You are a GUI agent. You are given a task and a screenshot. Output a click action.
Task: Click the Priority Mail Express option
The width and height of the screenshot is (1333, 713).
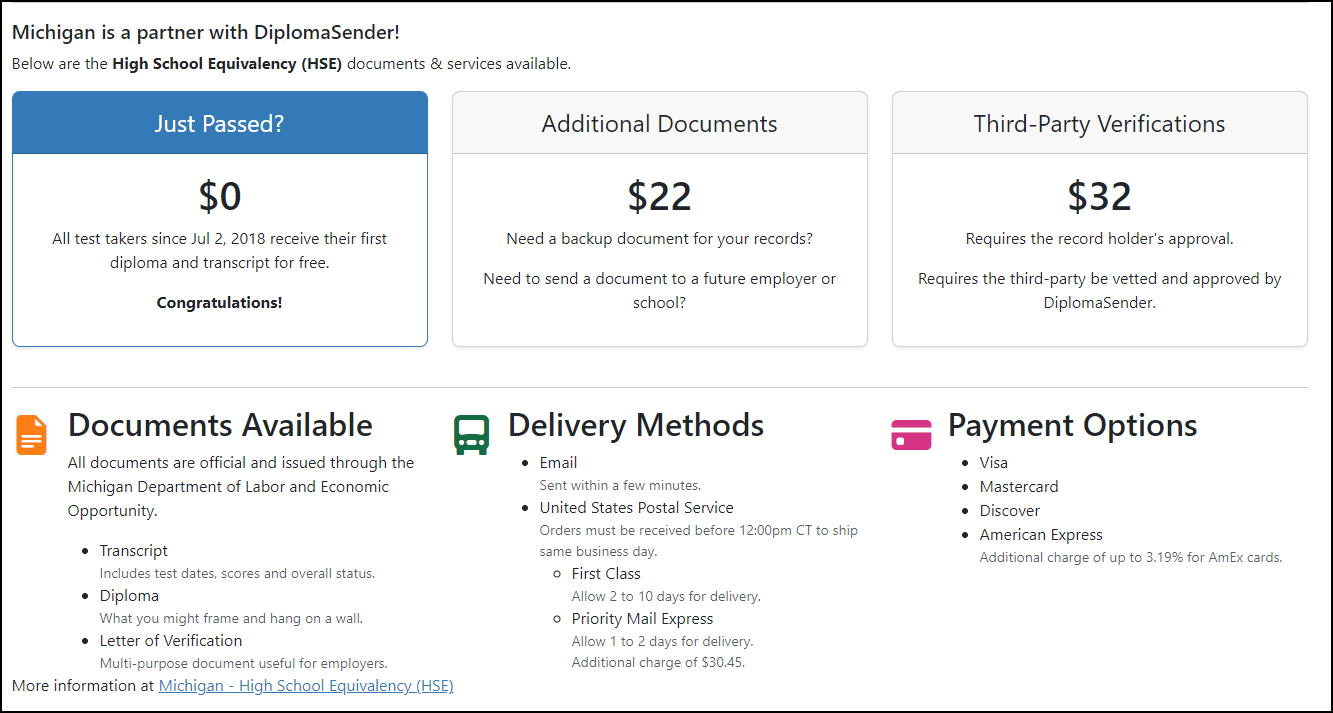click(642, 619)
